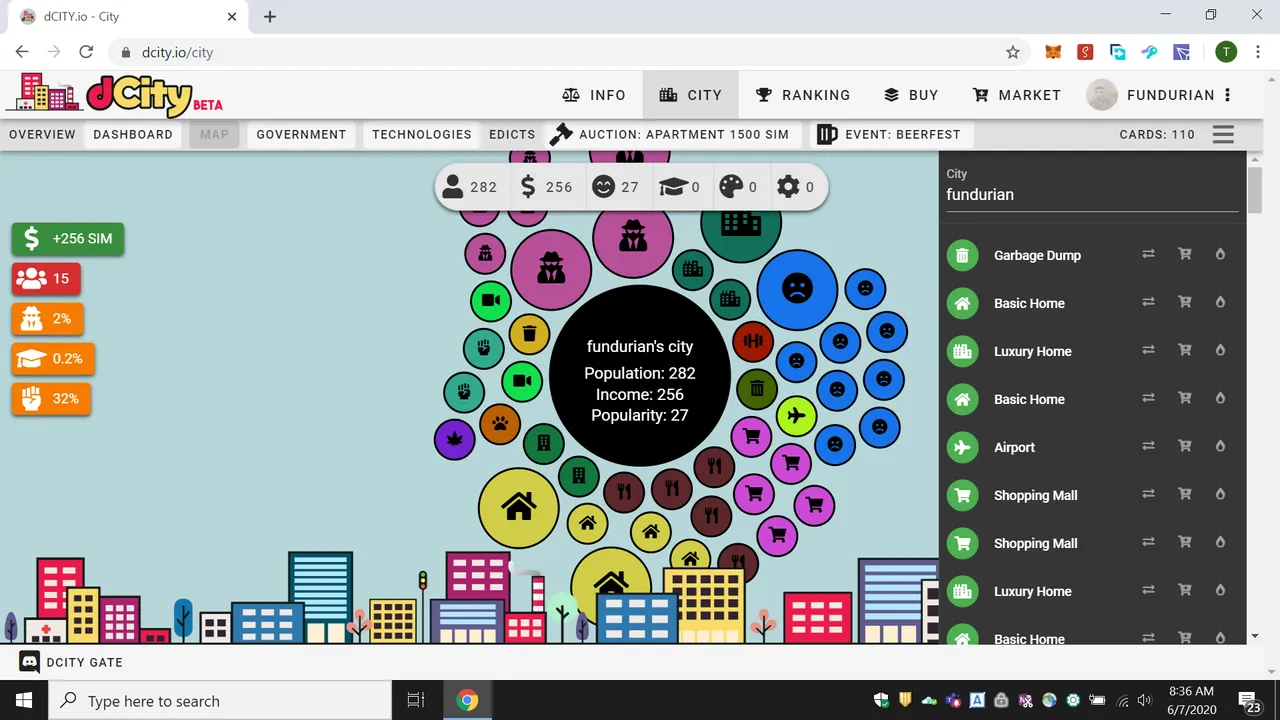Select the CITY navigation item
The height and width of the screenshot is (720, 1280).
point(690,95)
